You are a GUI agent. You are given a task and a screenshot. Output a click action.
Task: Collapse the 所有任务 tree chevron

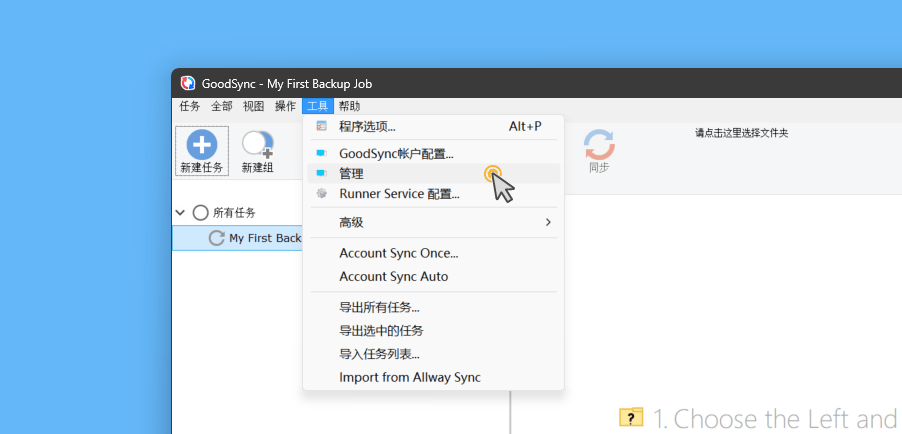tap(181, 213)
